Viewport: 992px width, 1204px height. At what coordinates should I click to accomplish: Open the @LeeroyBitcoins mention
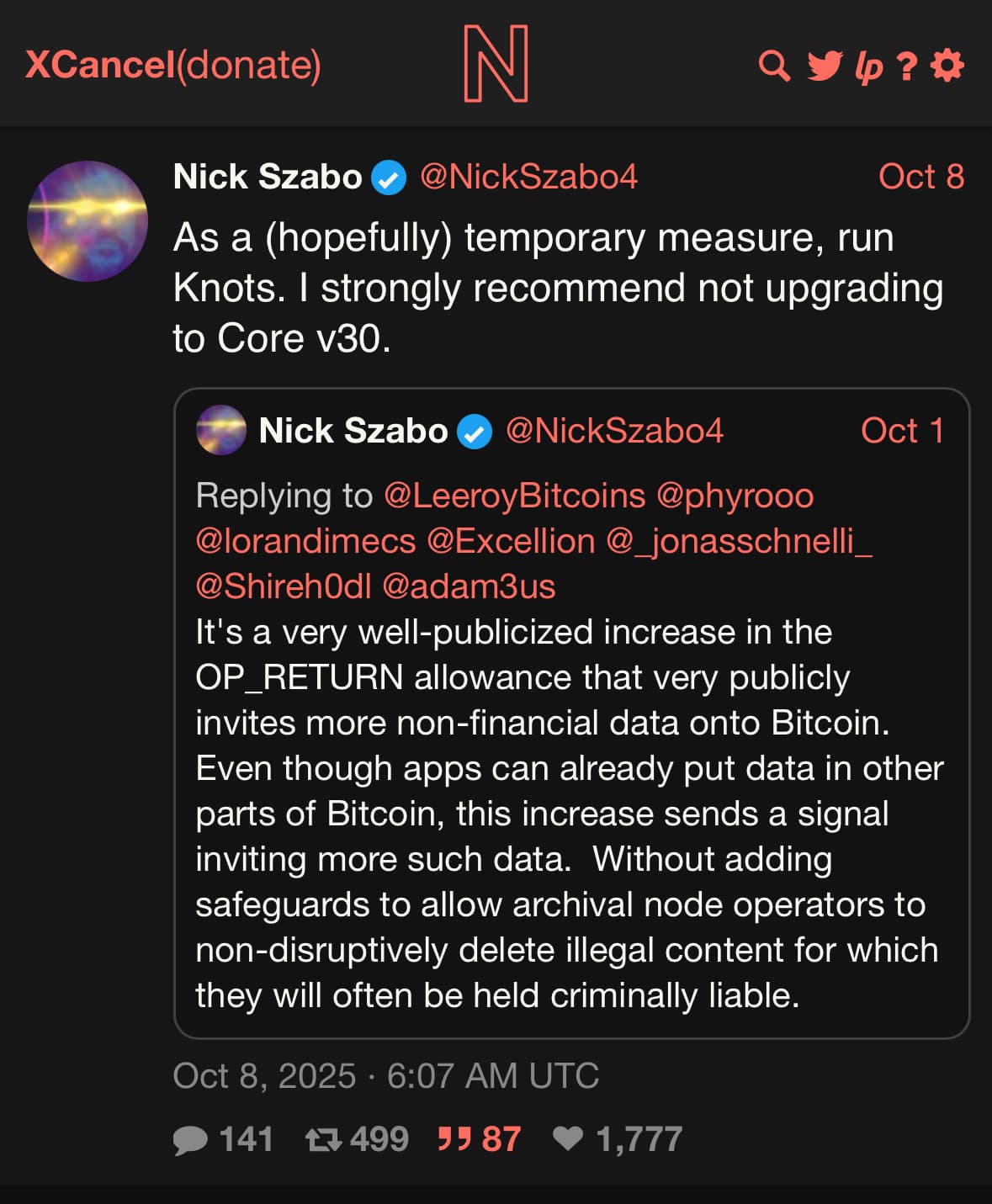[x=514, y=496]
